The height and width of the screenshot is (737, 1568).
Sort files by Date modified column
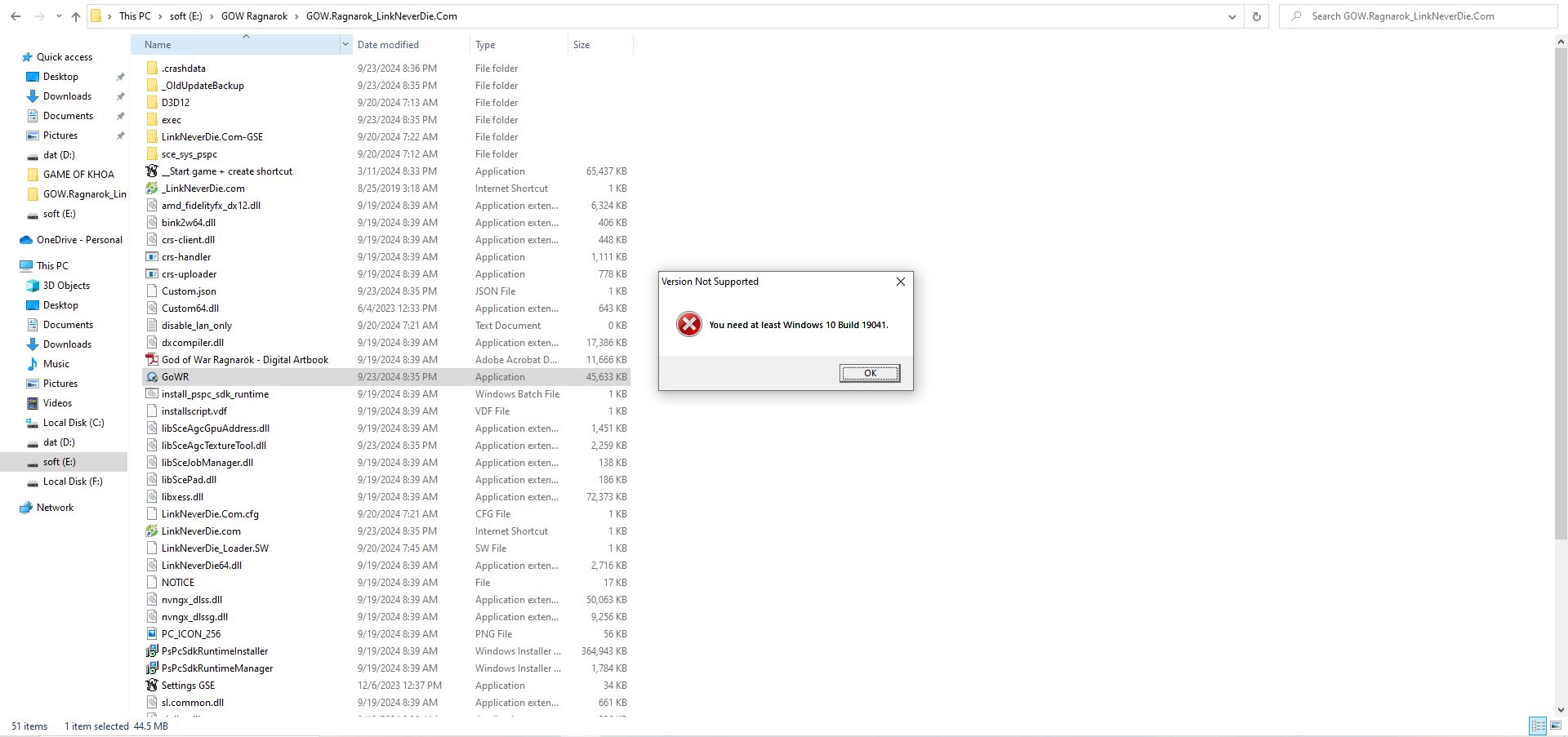click(x=388, y=45)
